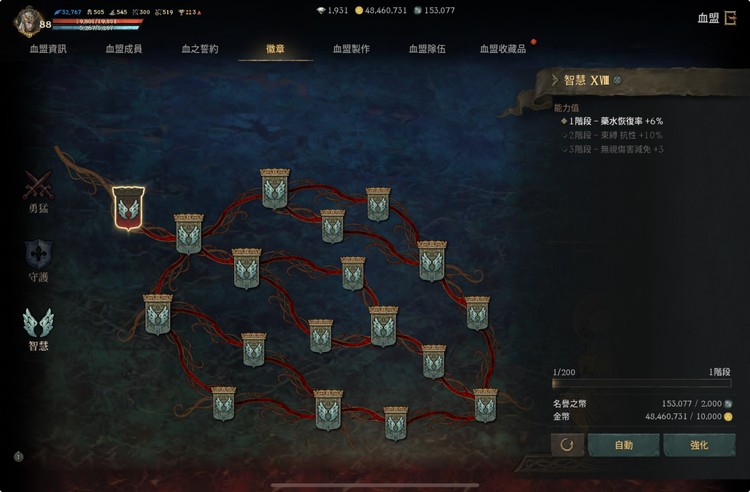Click the small info icon beside 智慧 XVIII
Image resolution: width=750 pixels, height=492 pixels.
coord(618,80)
